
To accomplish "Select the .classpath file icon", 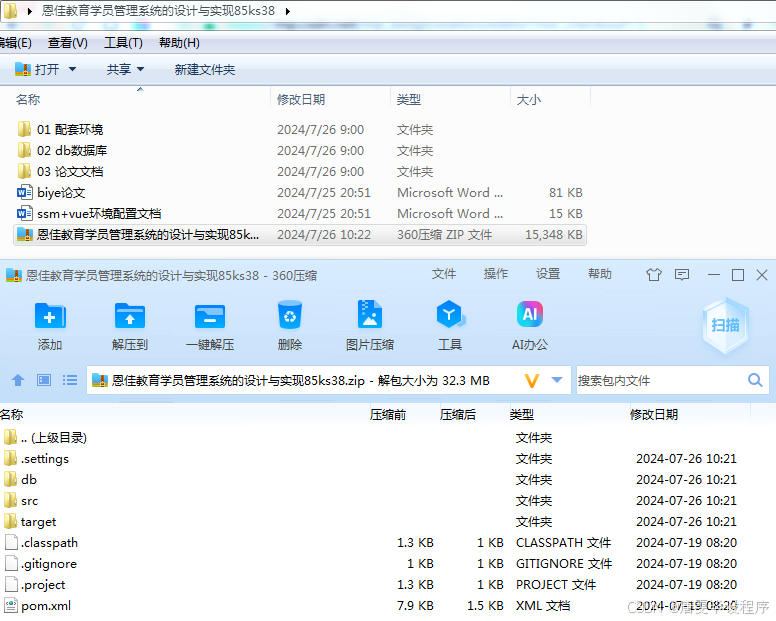I will coord(11,542).
